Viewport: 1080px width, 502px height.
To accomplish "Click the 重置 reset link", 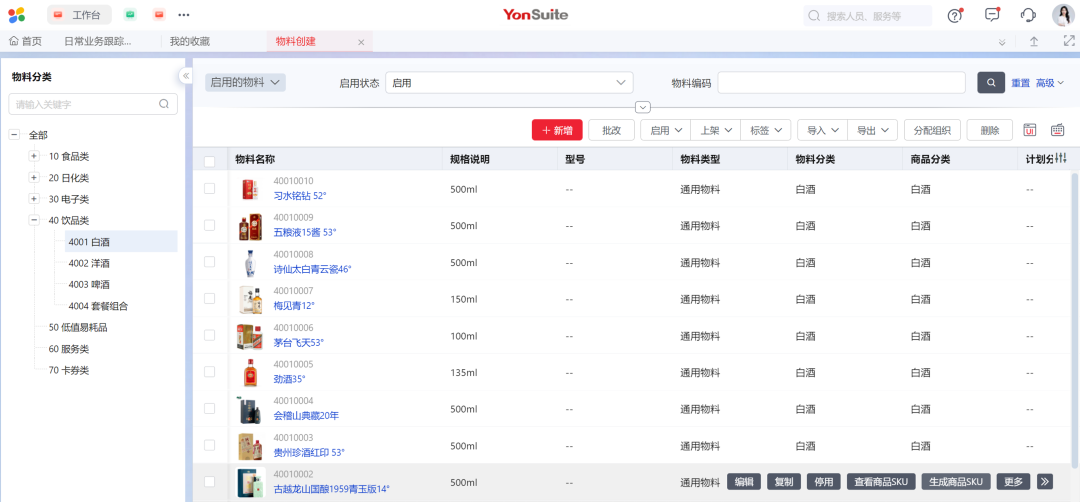I will [x=1020, y=83].
